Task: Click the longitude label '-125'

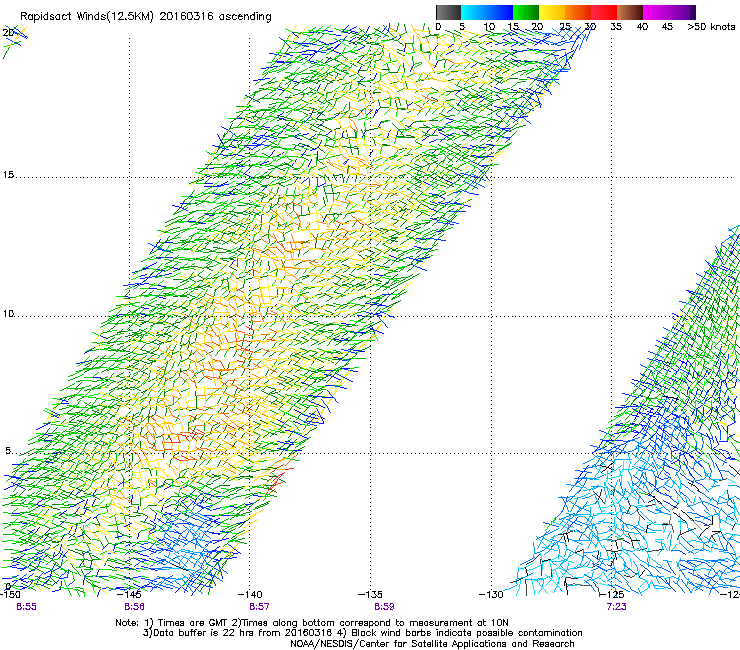Action: tap(612, 595)
